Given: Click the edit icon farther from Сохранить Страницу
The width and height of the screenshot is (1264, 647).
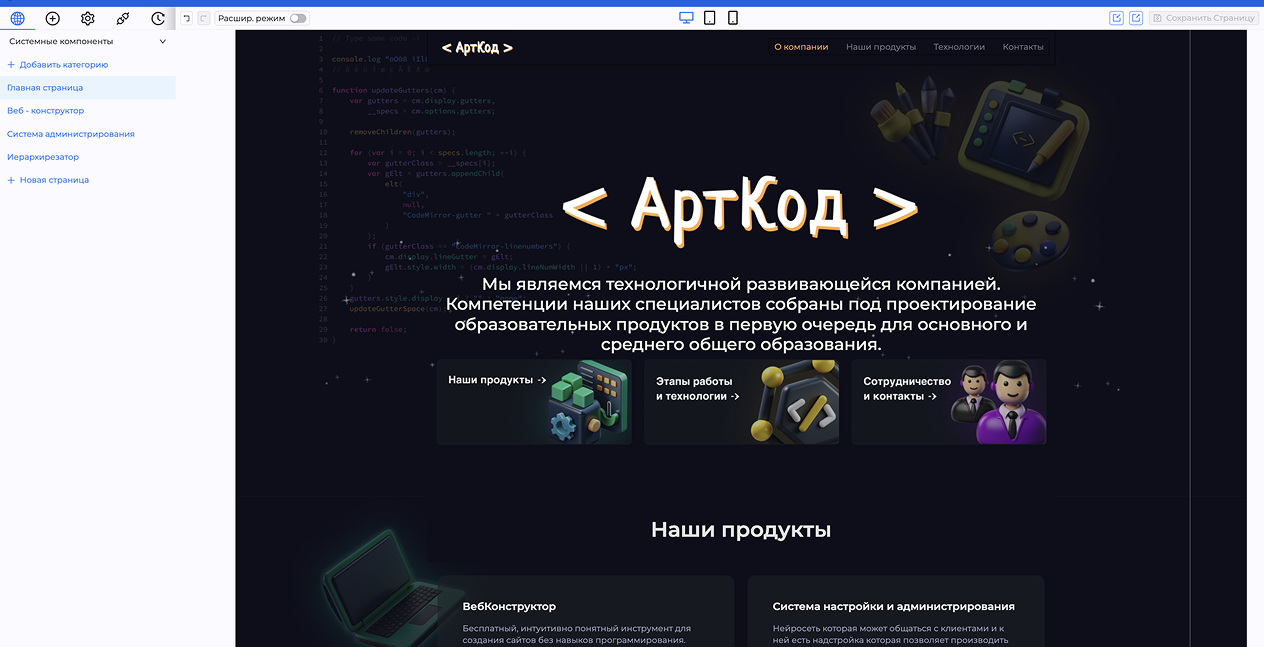Looking at the screenshot, I should tap(1117, 18).
